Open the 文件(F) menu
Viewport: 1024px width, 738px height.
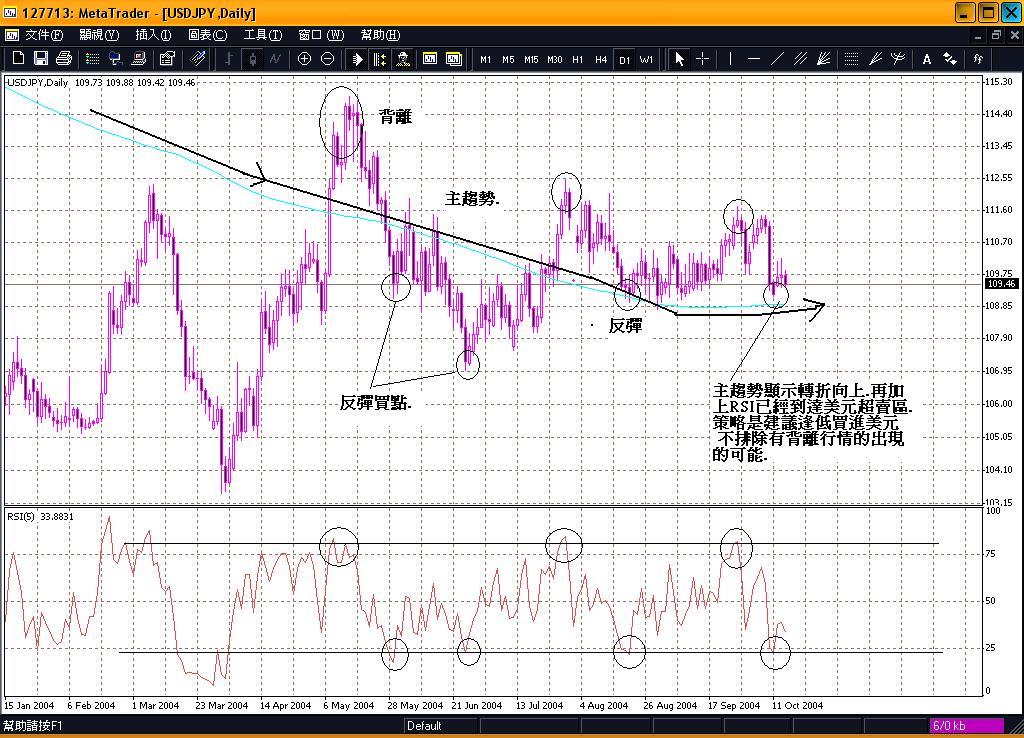pos(44,35)
